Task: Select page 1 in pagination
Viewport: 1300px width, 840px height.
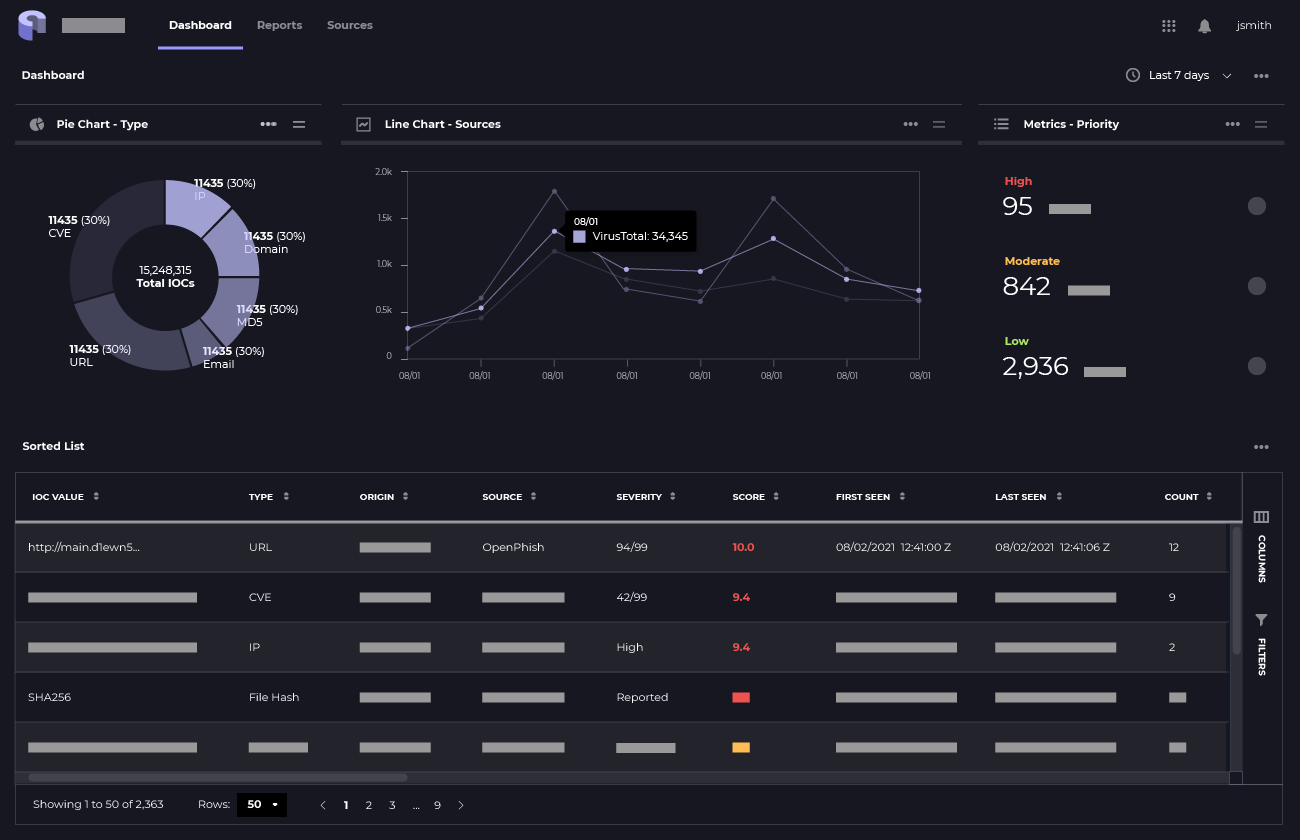Action: (346, 805)
